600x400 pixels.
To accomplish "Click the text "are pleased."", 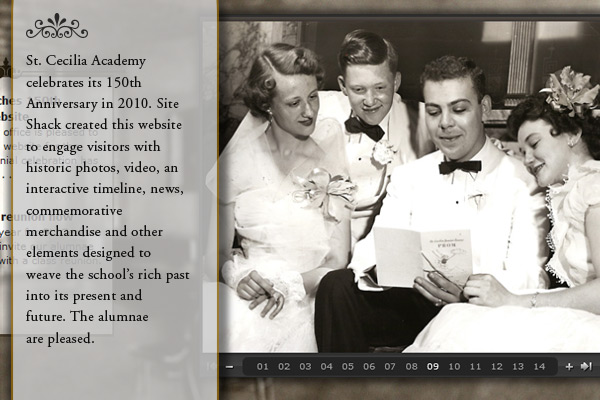I will [60, 339].
